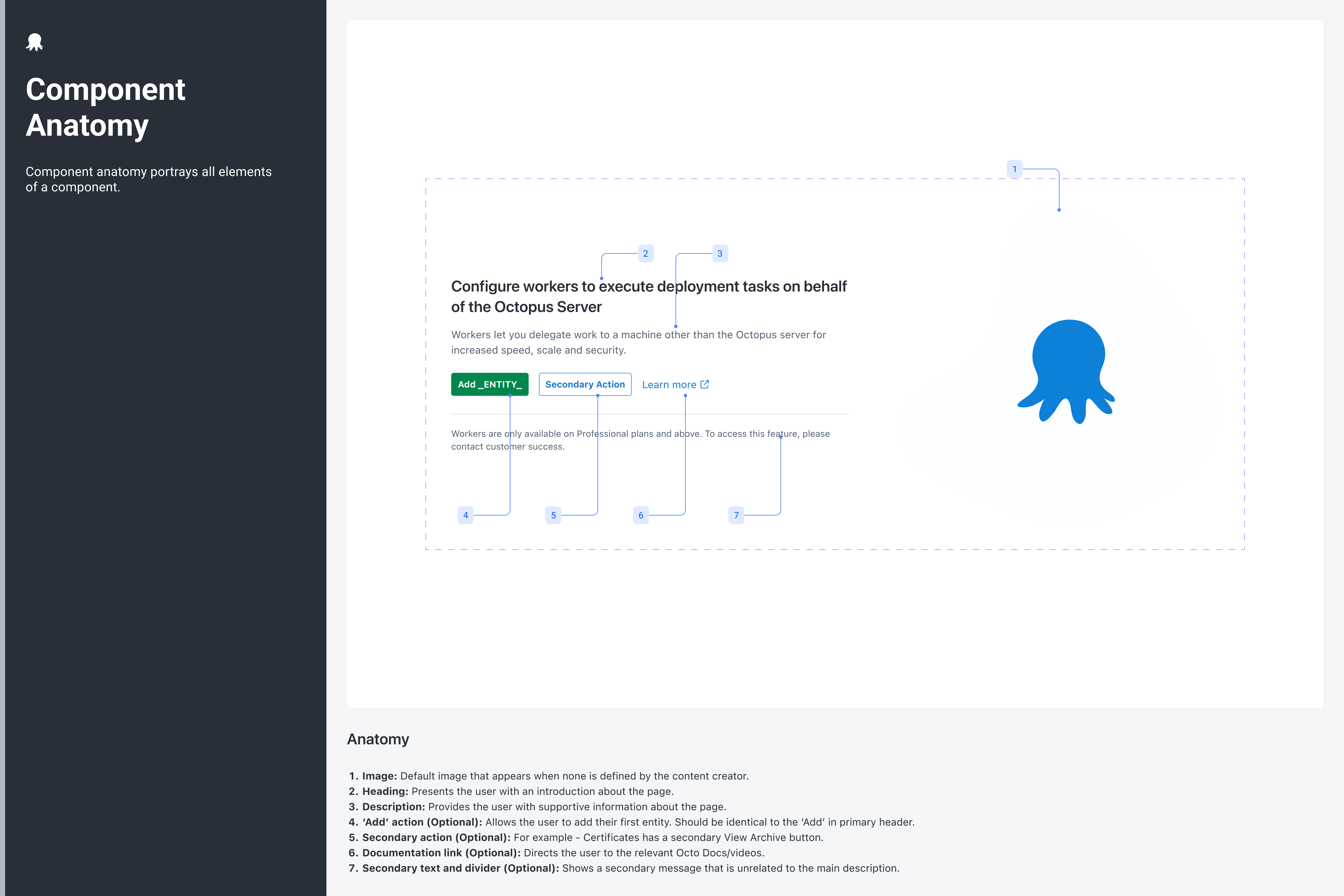Click the Component Anatomy sidebar title
This screenshot has height=896, width=1344.
105,108
